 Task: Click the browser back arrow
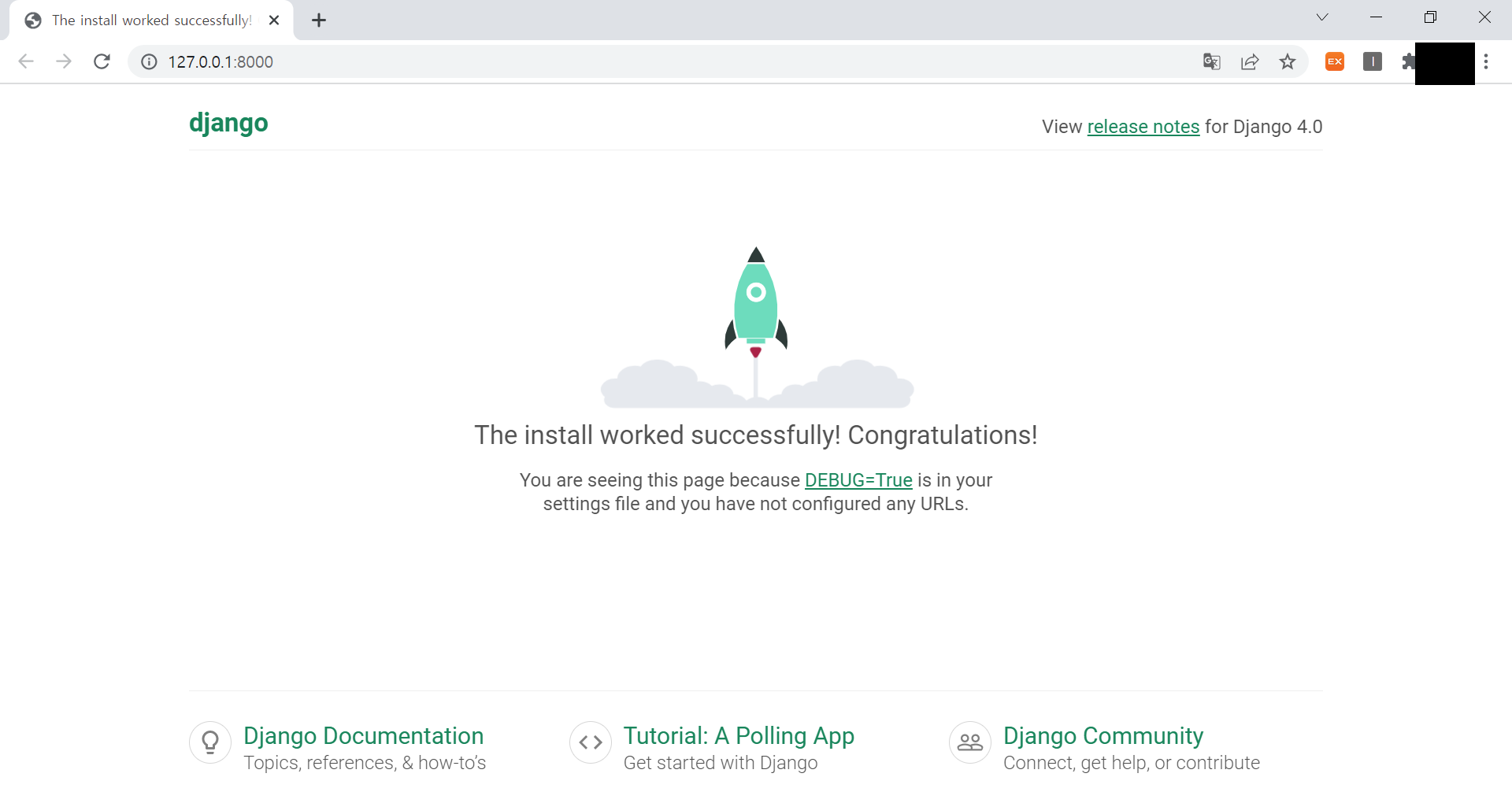[26, 61]
